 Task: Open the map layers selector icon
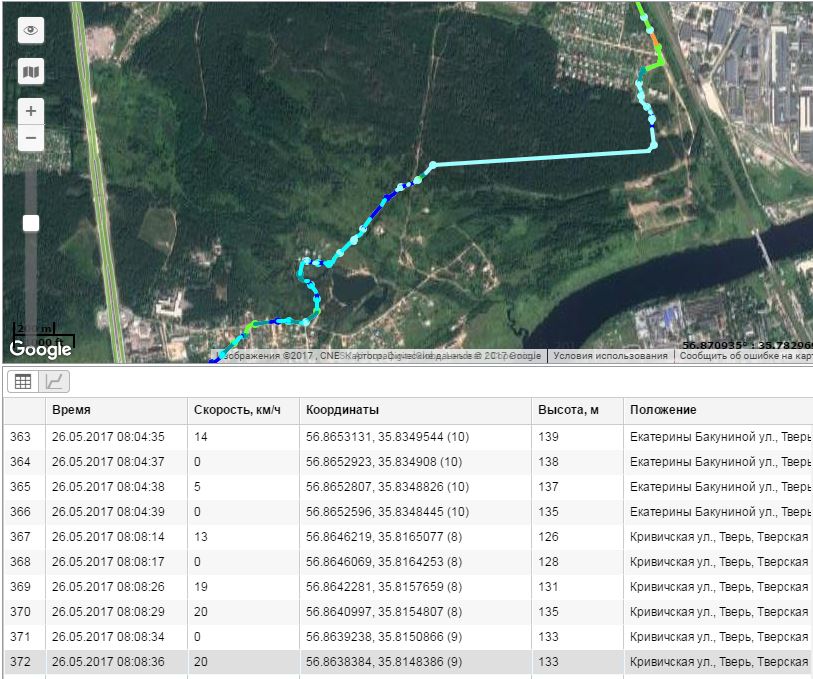pos(31,72)
